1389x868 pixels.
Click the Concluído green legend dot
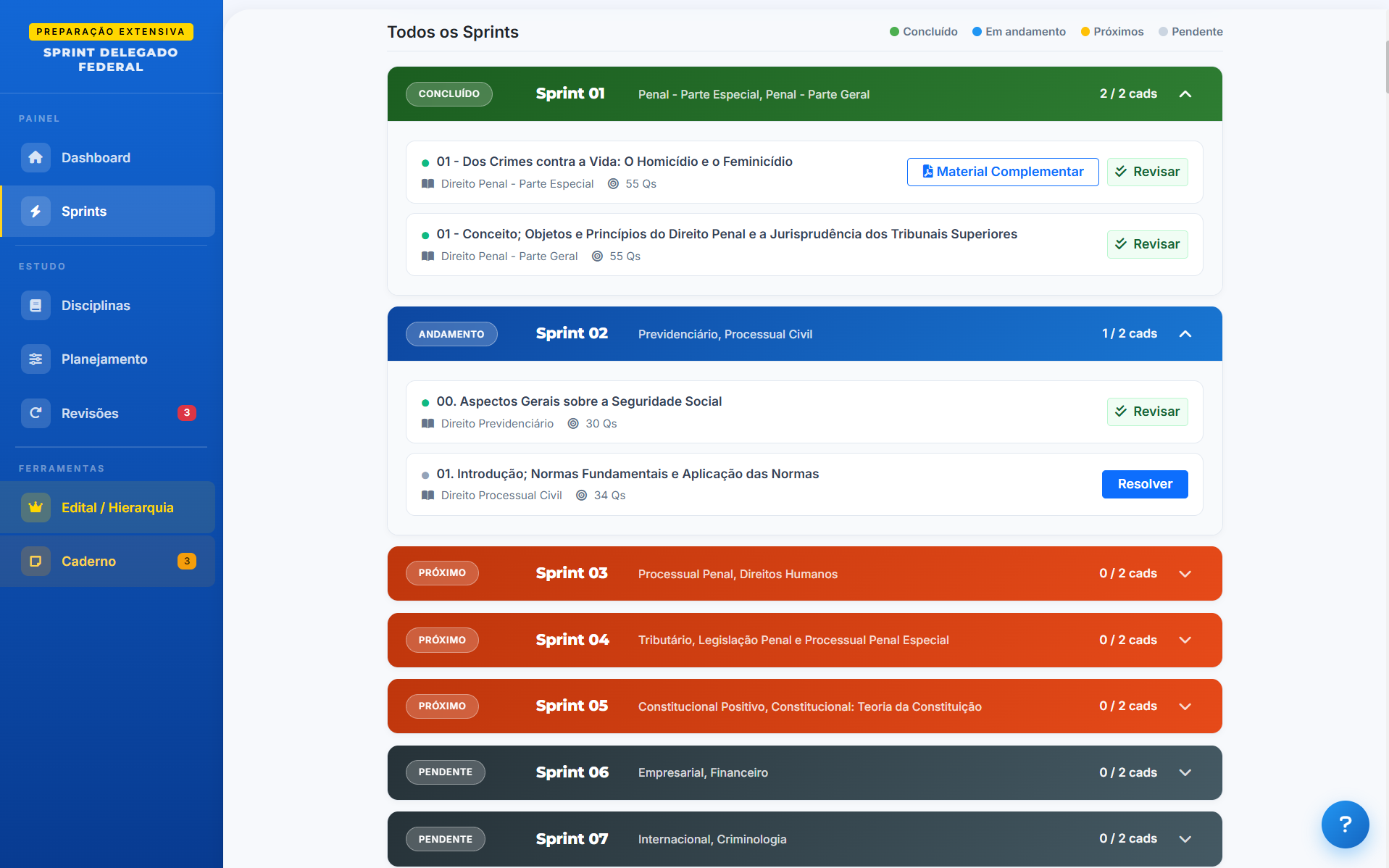(894, 32)
